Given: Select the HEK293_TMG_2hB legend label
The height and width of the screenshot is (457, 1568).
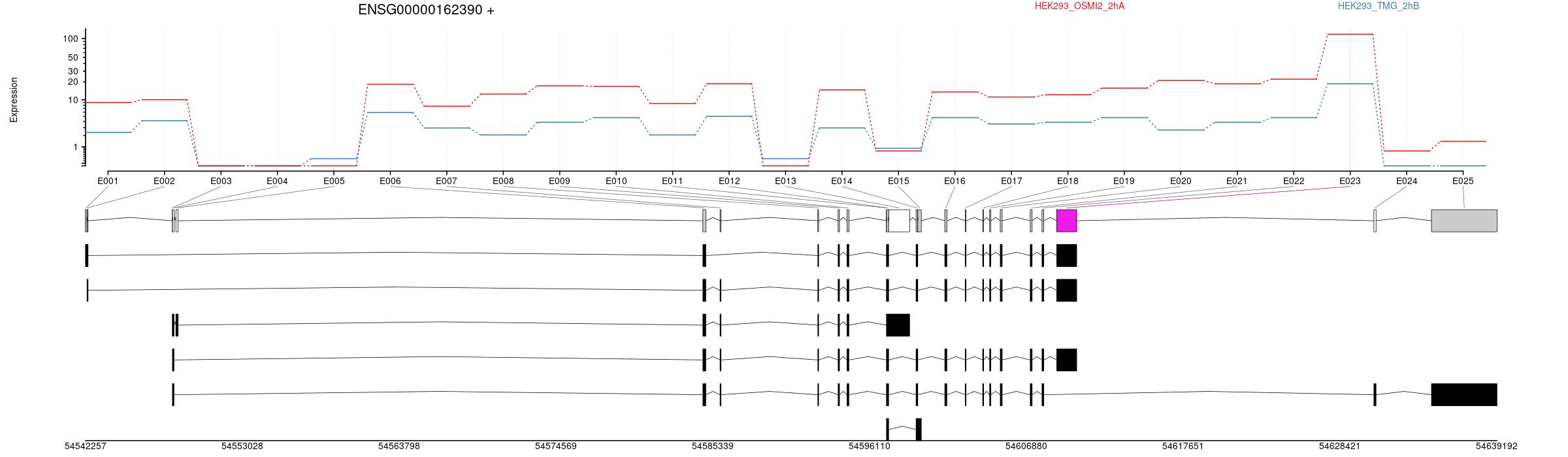Looking at the screenshot, I should tap(1379, 6).
